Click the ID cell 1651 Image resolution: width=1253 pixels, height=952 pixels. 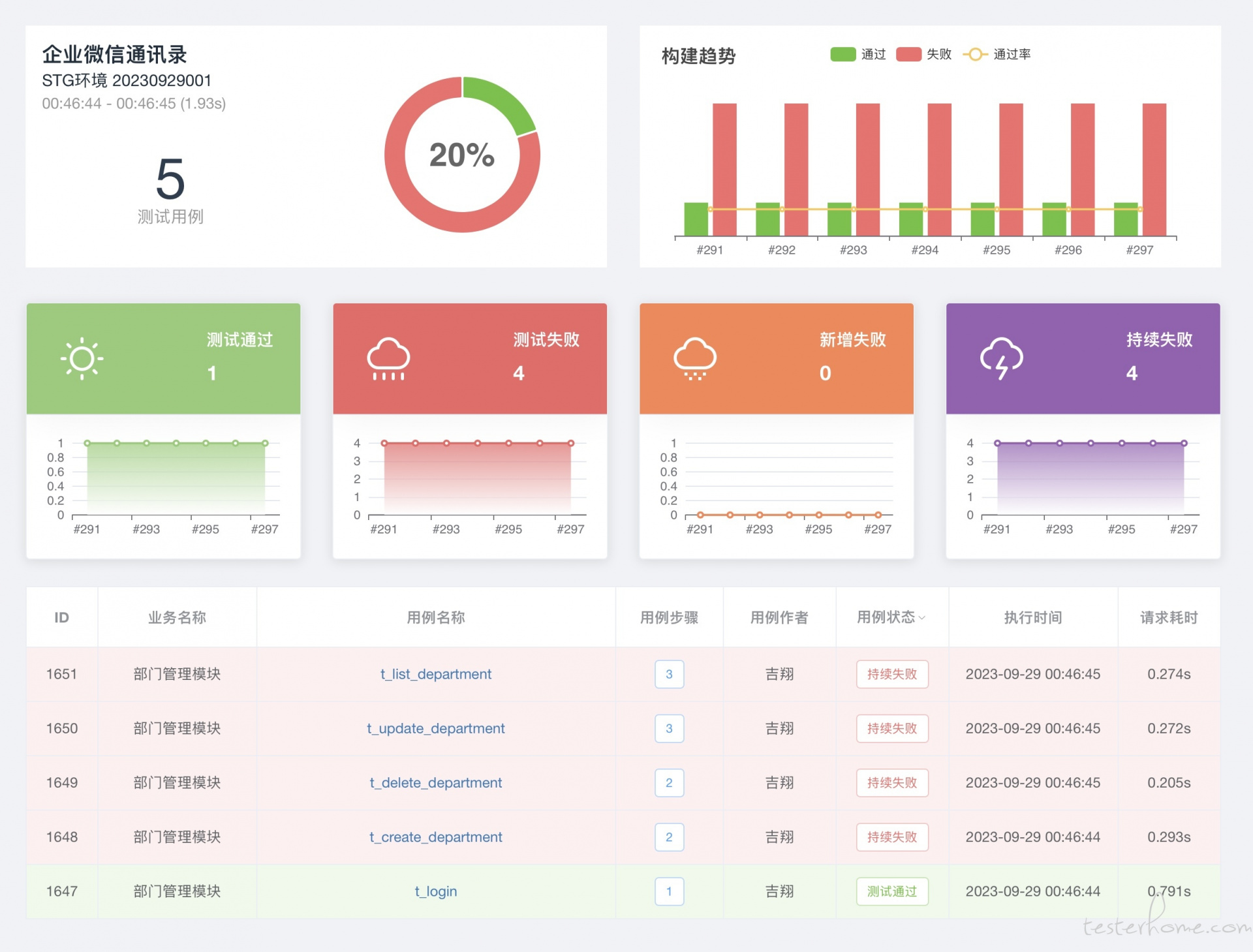tap(62, 674)
